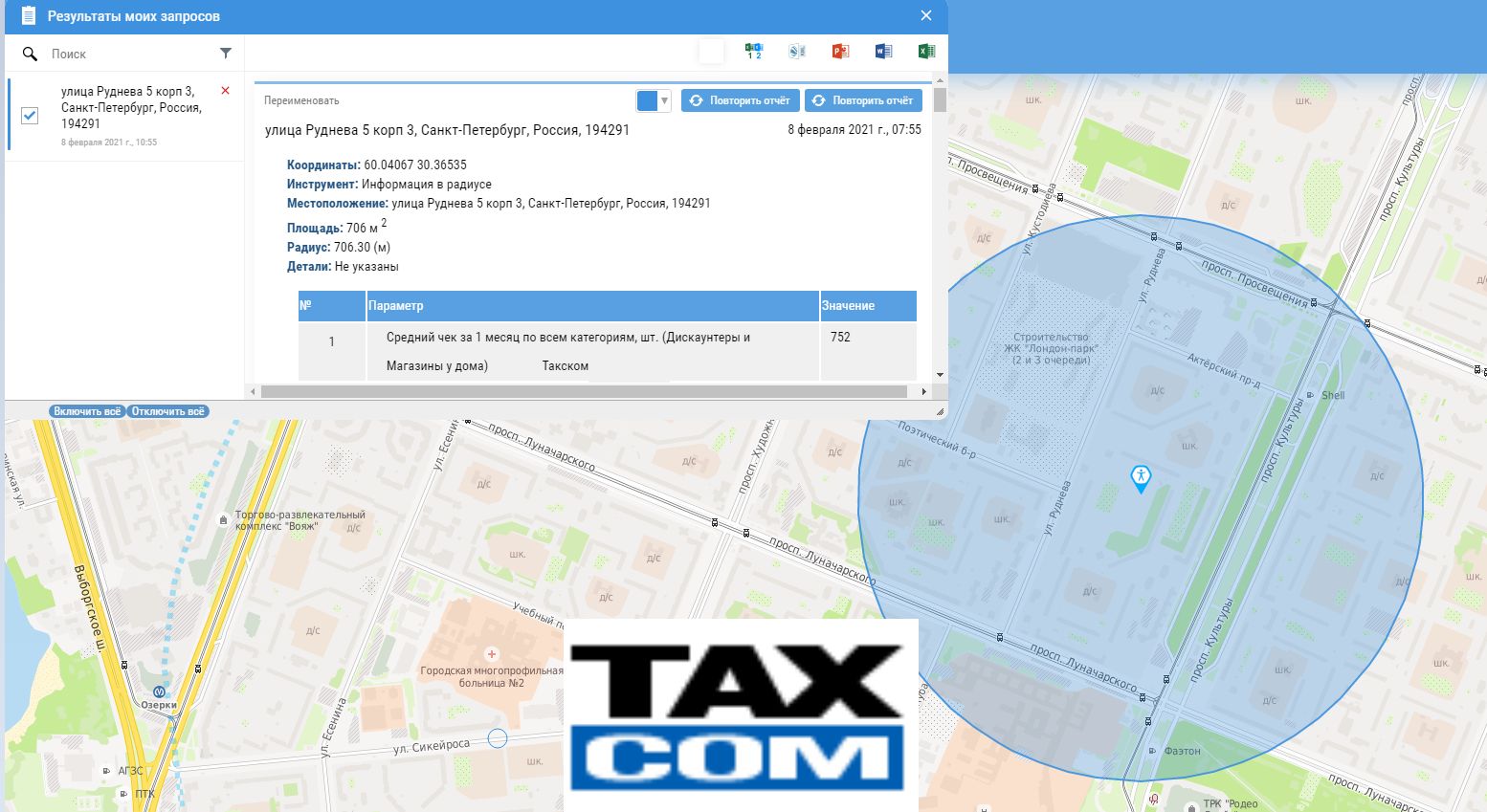Click the Переименовать link

[301, 100]
